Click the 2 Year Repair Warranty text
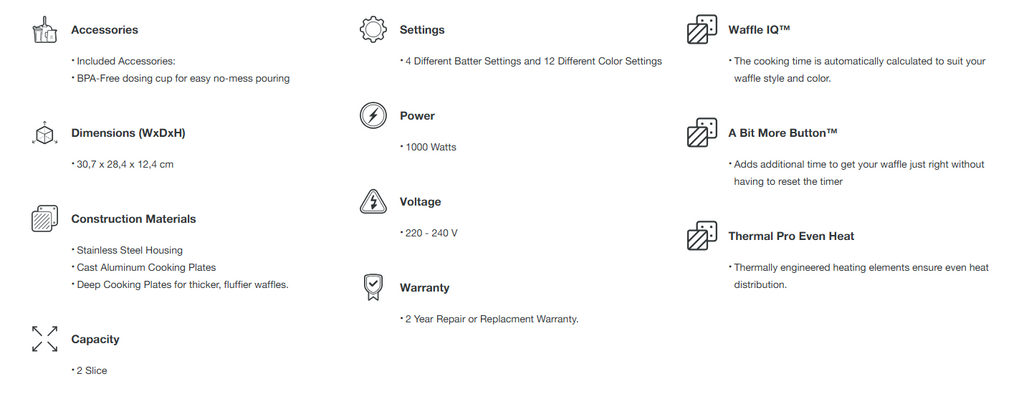 pyautogui.click(x=492, y=320)
